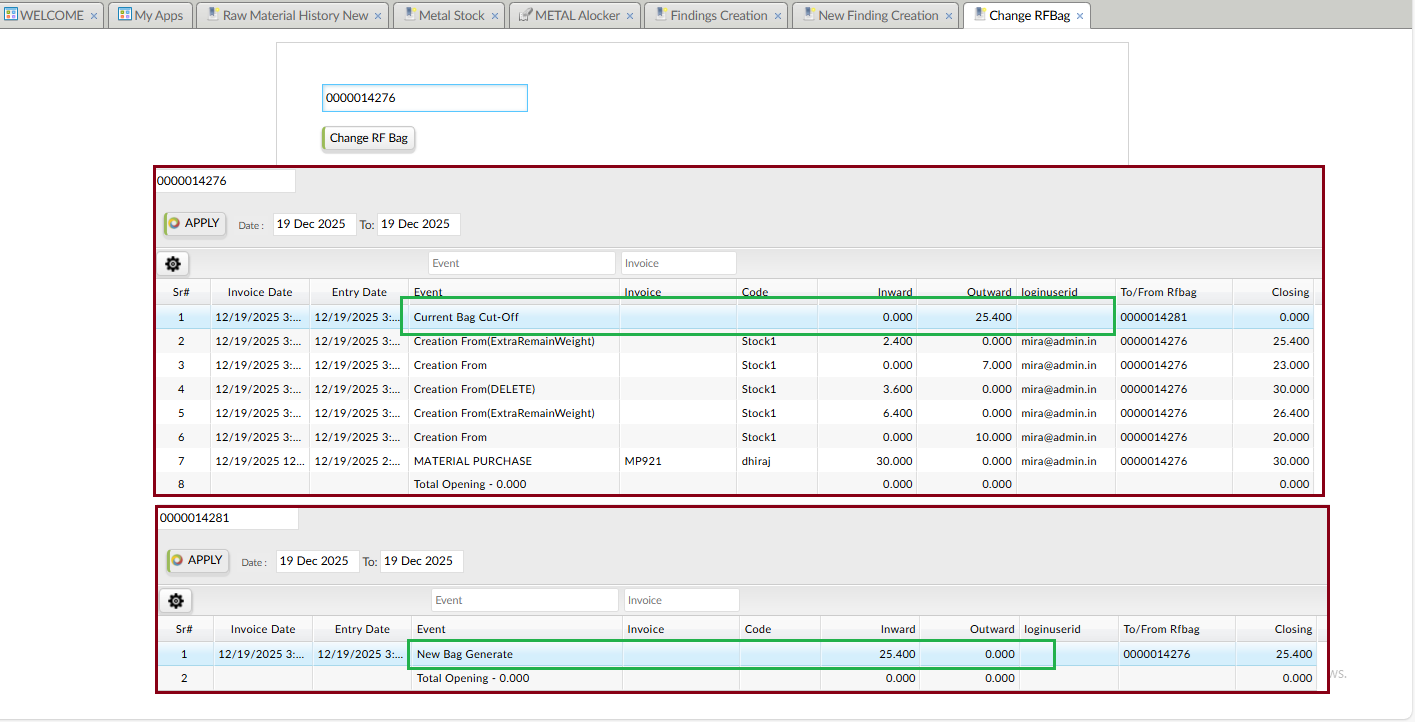1415x722 pixels.
Task: Click APPLY button for bag 0000014276
Action: coord(195,224)
